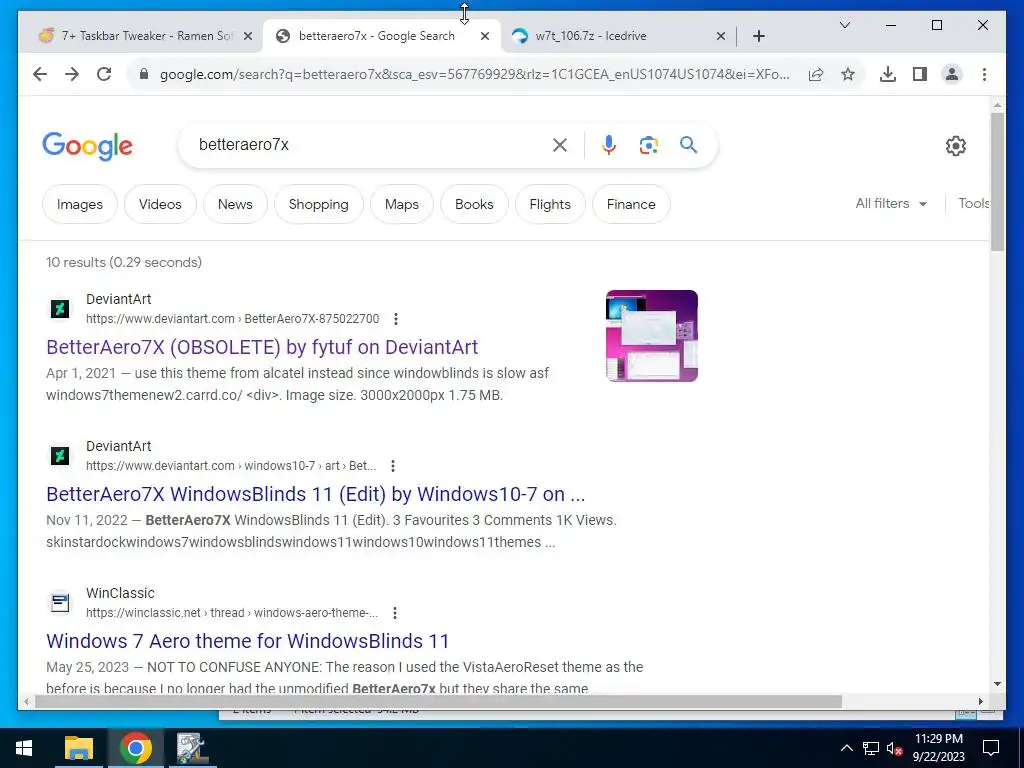Click the Chrome taskbar icon

tap(136, 748)
